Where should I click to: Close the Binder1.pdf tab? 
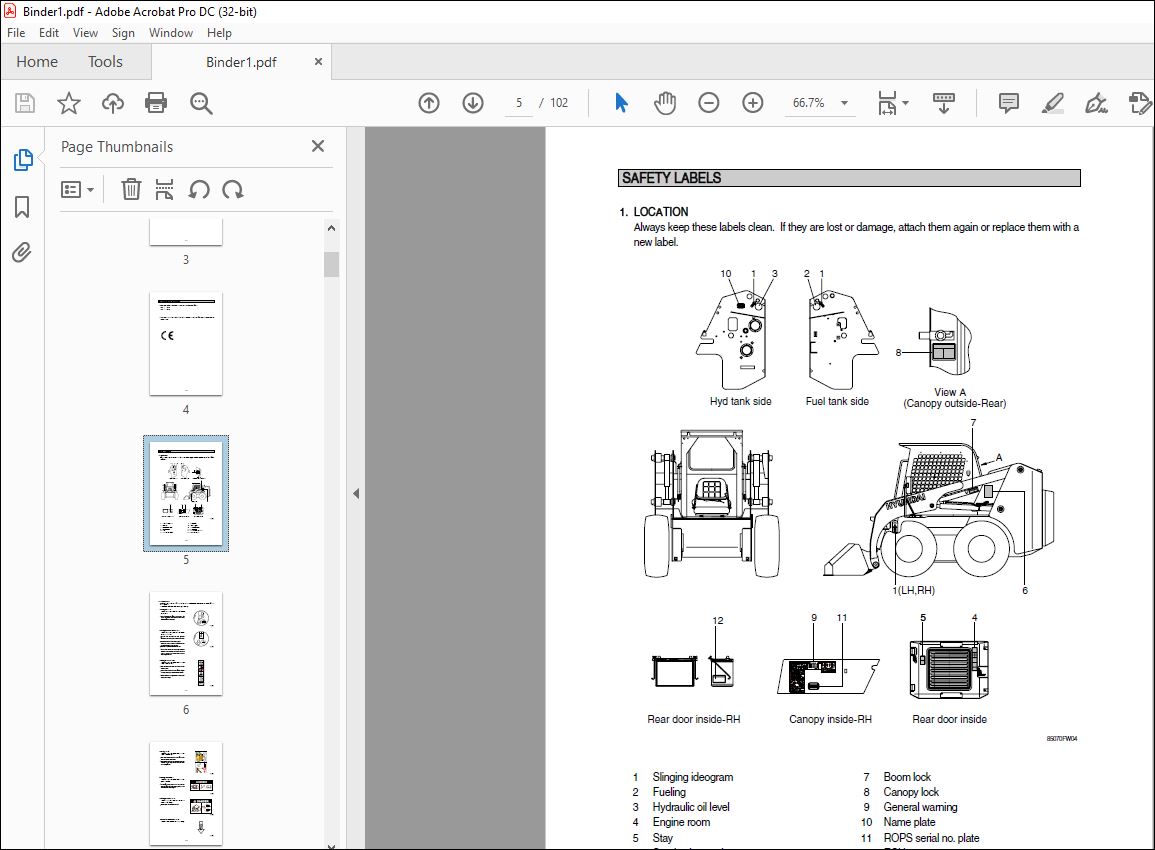click(318, 62)
